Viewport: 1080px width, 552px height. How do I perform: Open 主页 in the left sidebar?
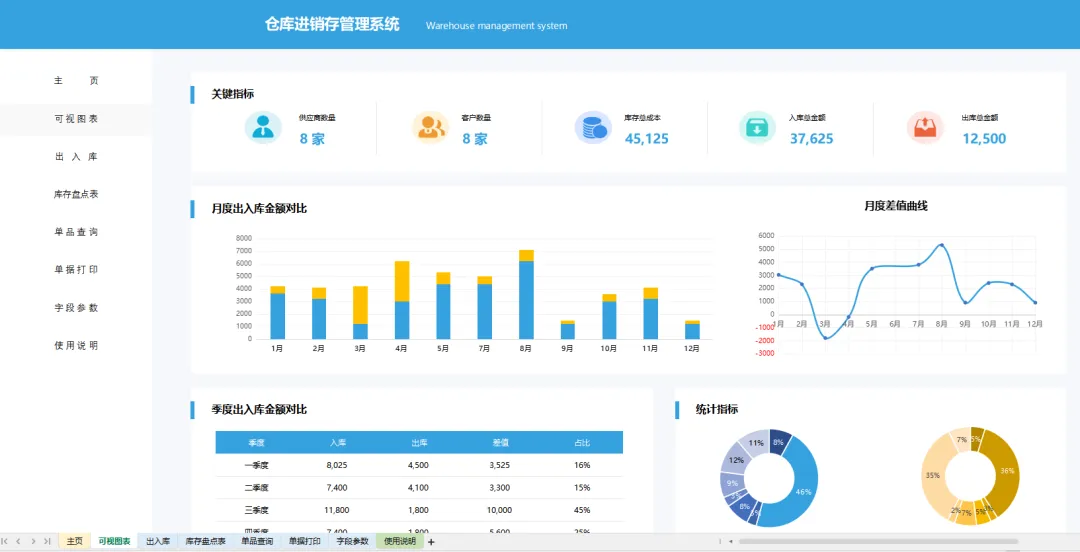tap(76, 81)
